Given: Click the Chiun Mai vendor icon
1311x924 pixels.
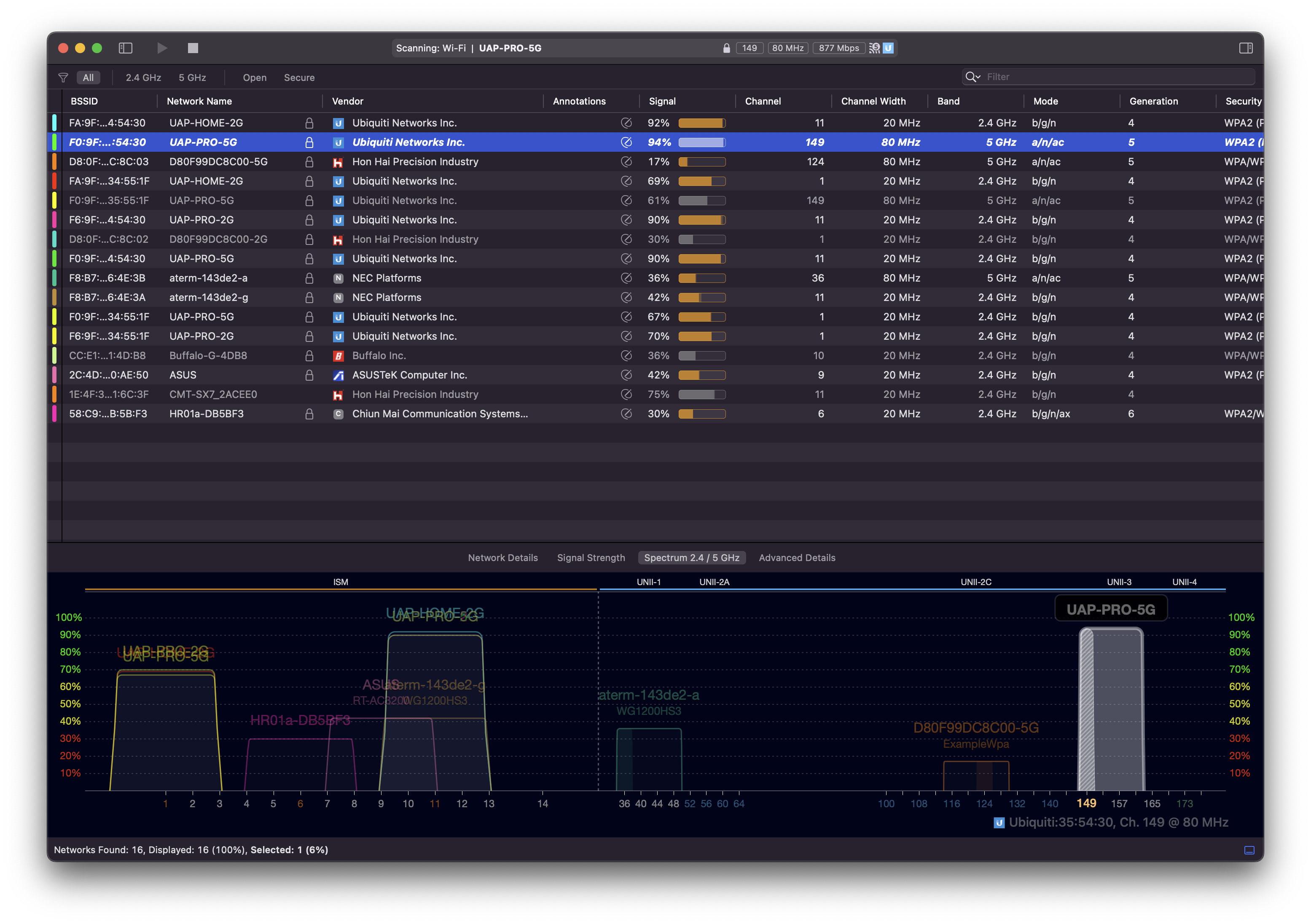Looking at the screenshot, I should click(x=338, y=414).
